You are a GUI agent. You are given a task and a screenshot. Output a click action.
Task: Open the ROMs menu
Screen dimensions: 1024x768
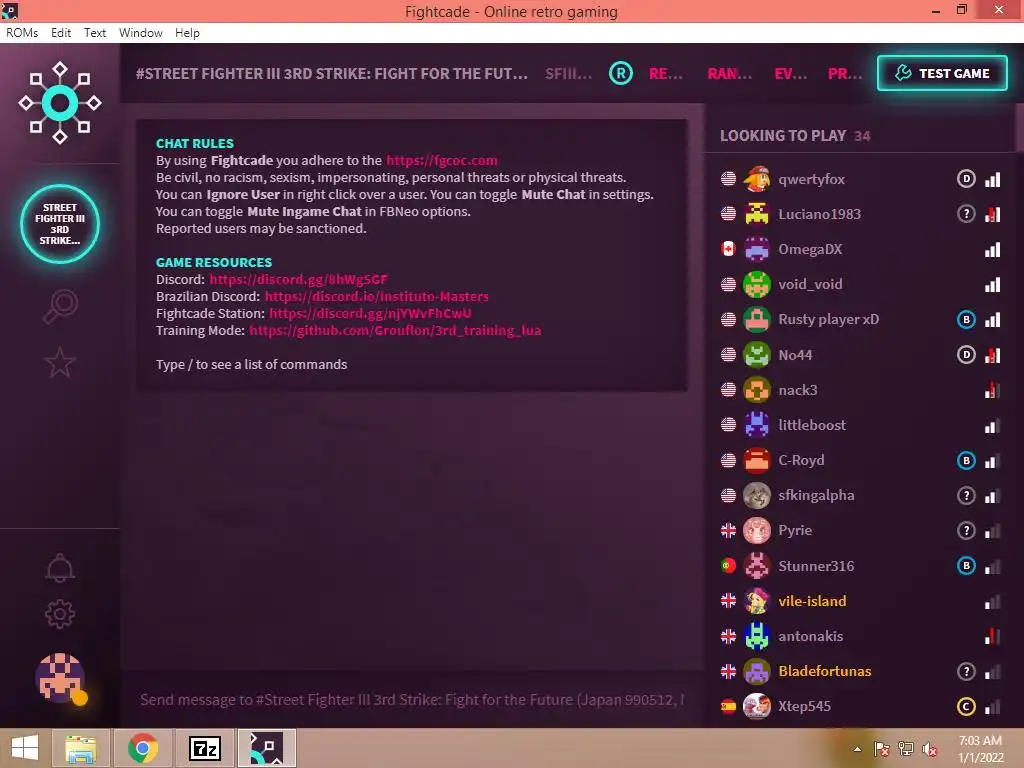click(22, 33)
